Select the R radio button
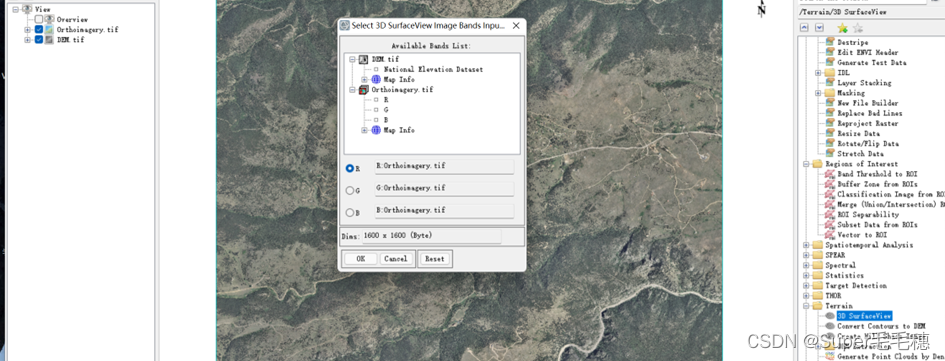The height and width of the screenshot is (361, 945). (x=350, y=169)
